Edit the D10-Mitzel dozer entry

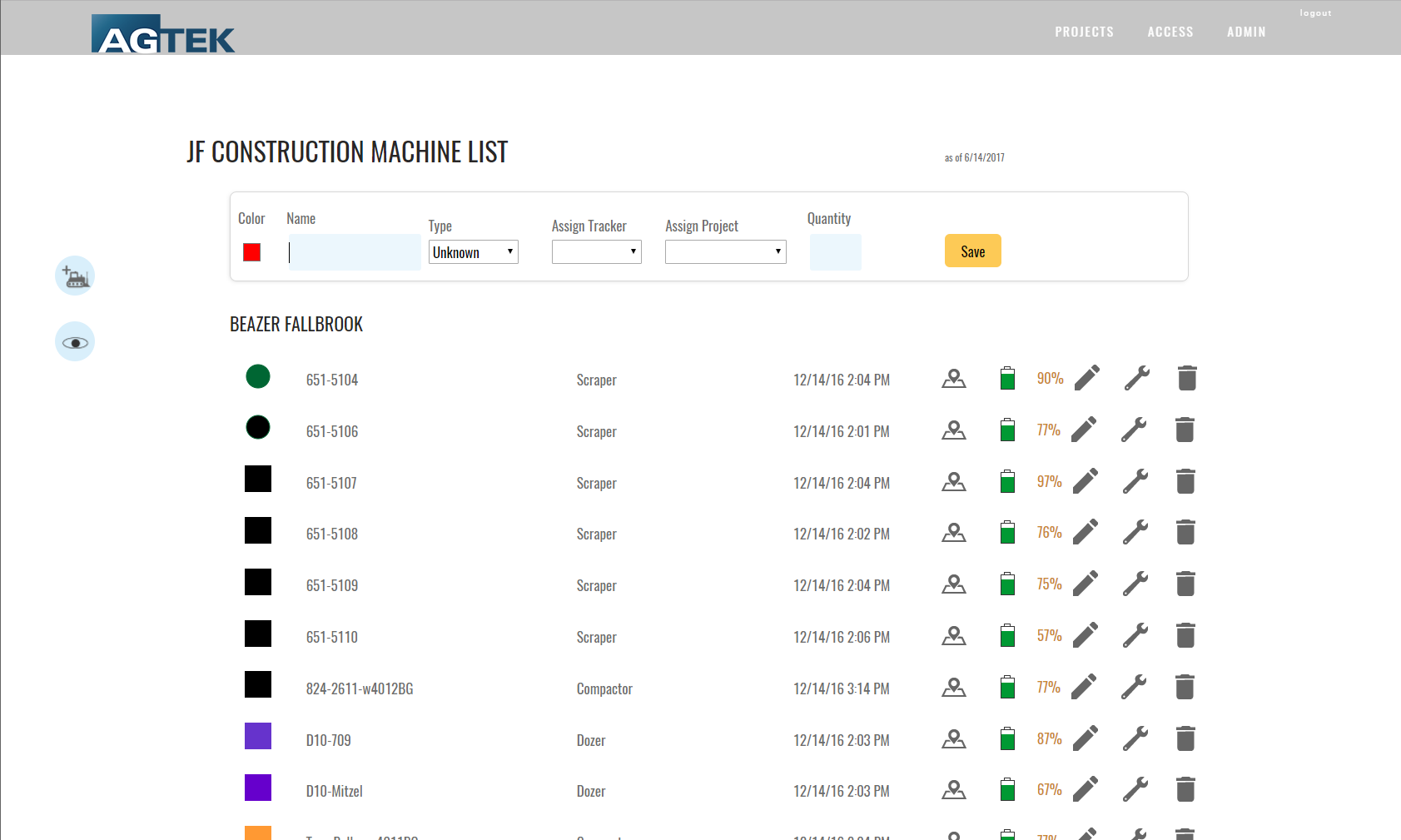click(x=1085, y=789)
